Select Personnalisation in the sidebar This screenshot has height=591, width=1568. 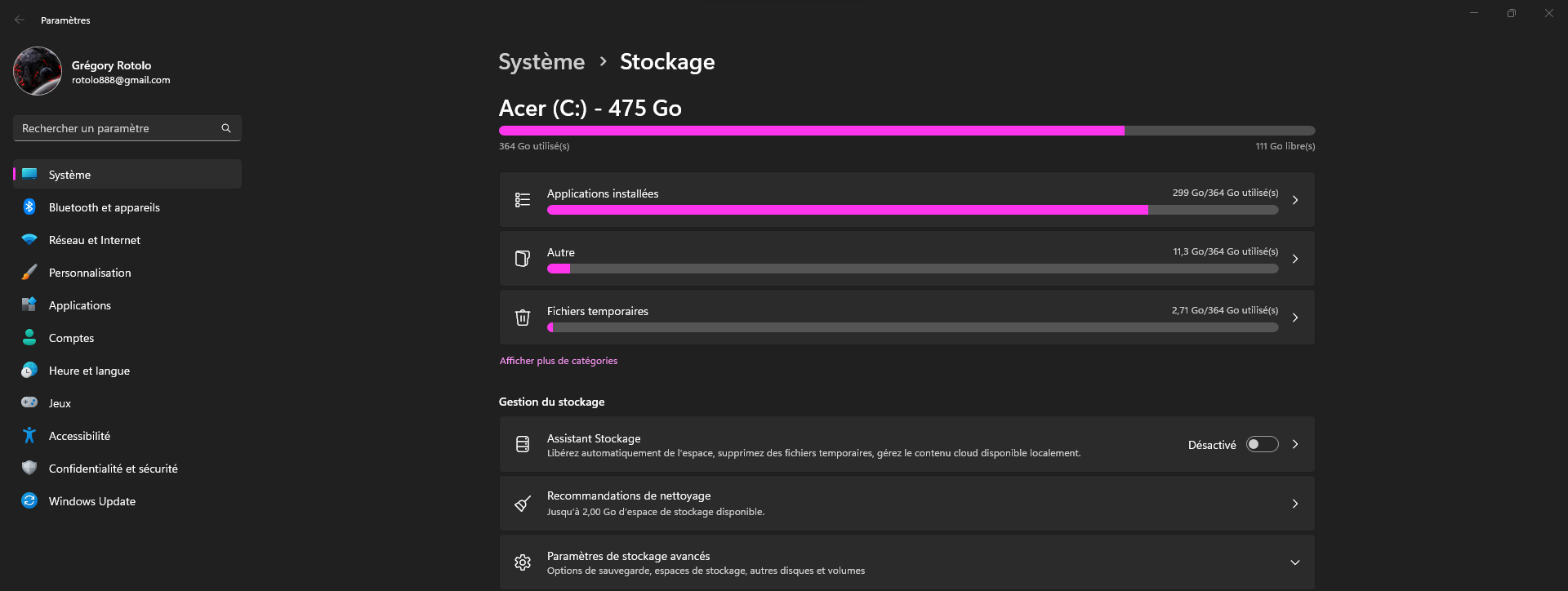tap(90, 273)
